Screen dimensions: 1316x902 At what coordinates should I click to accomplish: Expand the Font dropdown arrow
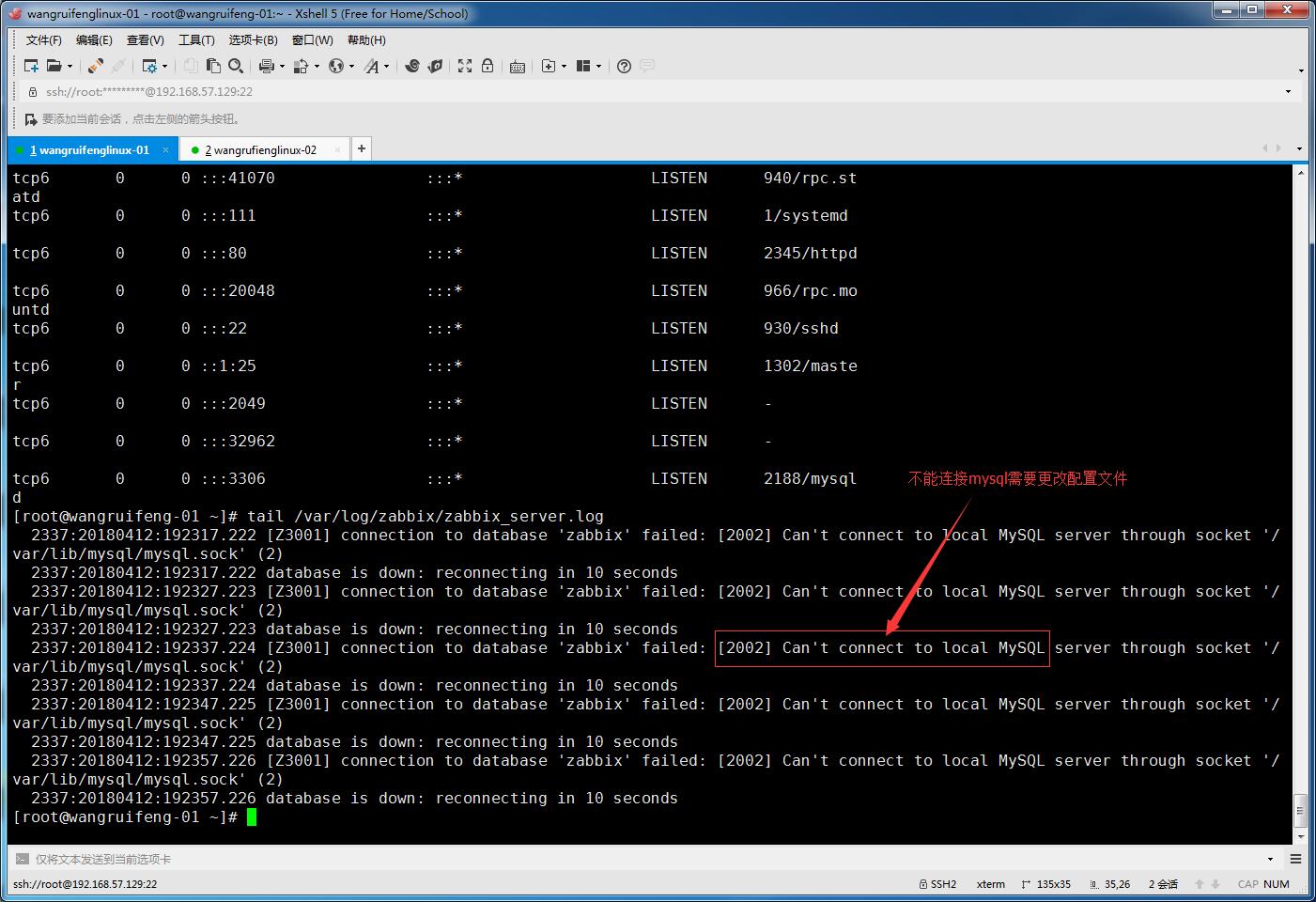[386, 66]
